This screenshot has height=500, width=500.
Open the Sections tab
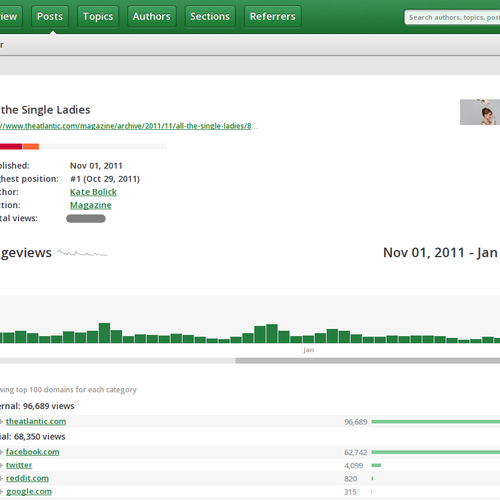click(210, 16)
